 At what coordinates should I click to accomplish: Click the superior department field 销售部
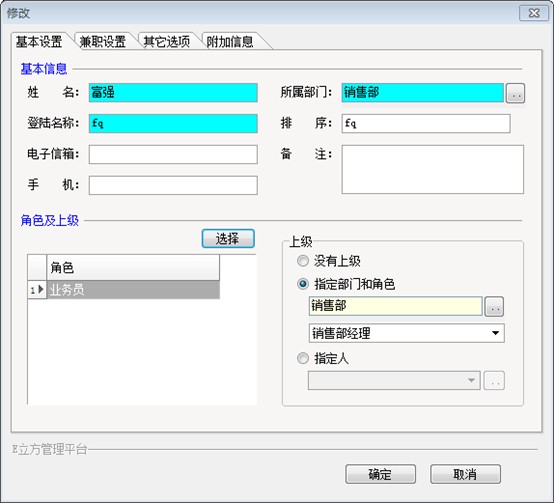click(x=395, y=306)
